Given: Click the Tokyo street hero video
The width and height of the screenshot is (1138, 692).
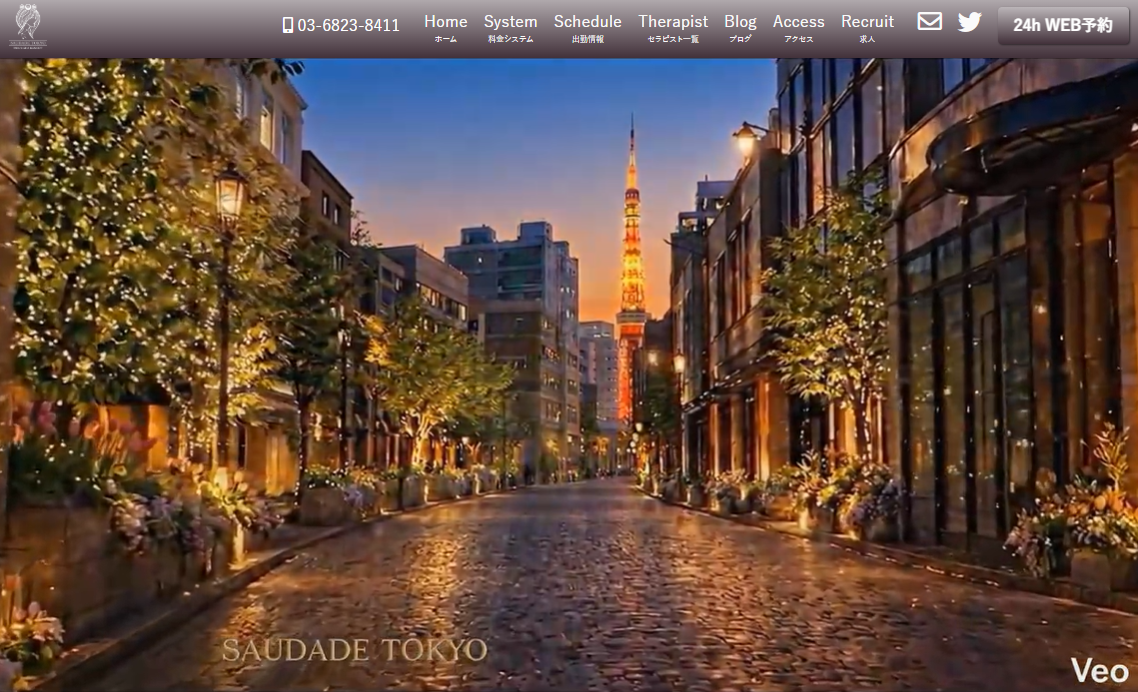Looking at the screenshot, I should click(x=569, y=375).
